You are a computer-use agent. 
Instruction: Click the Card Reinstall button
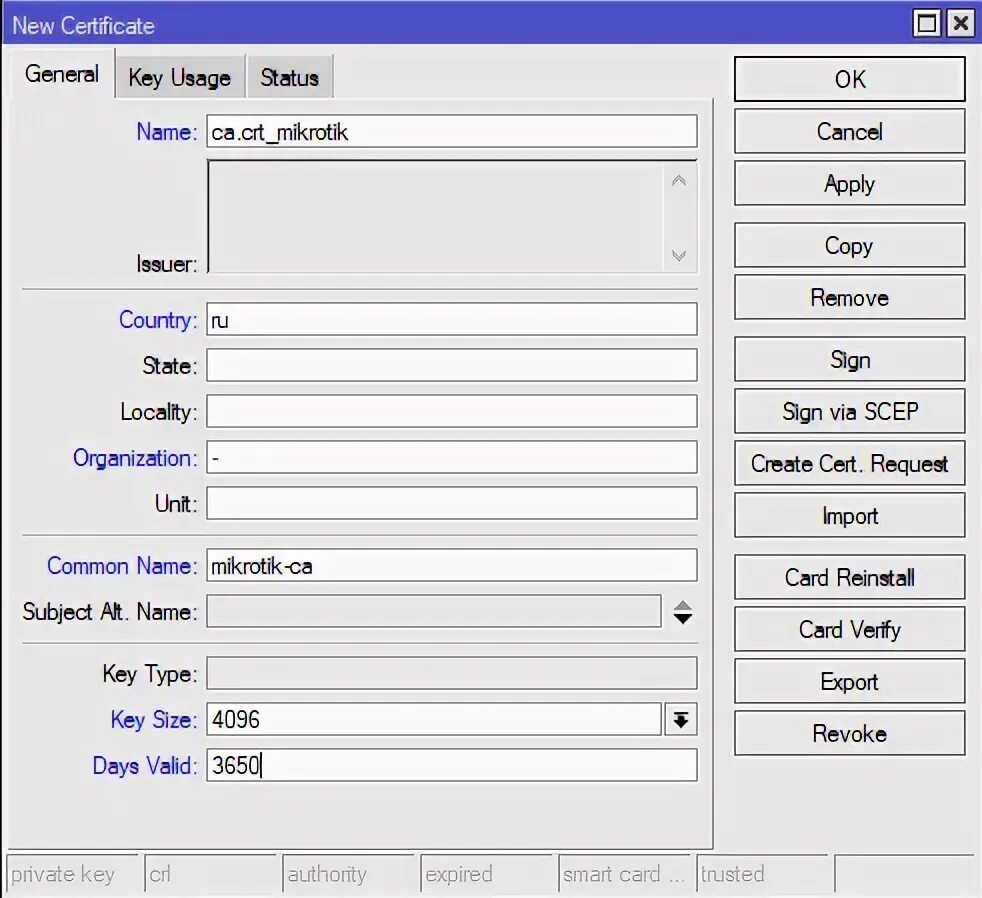[849, 577]
